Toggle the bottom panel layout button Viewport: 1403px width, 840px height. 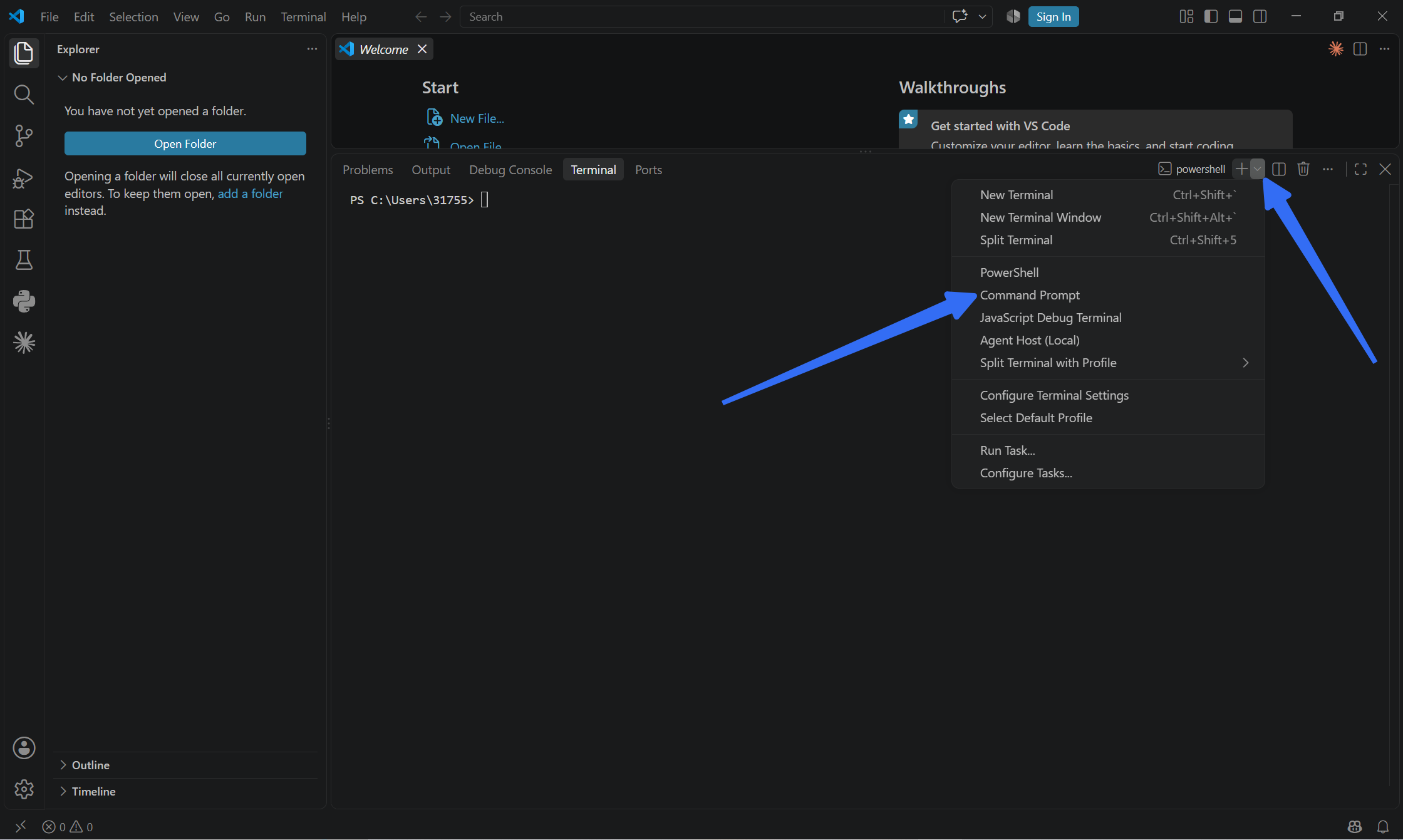point(1235,17)
